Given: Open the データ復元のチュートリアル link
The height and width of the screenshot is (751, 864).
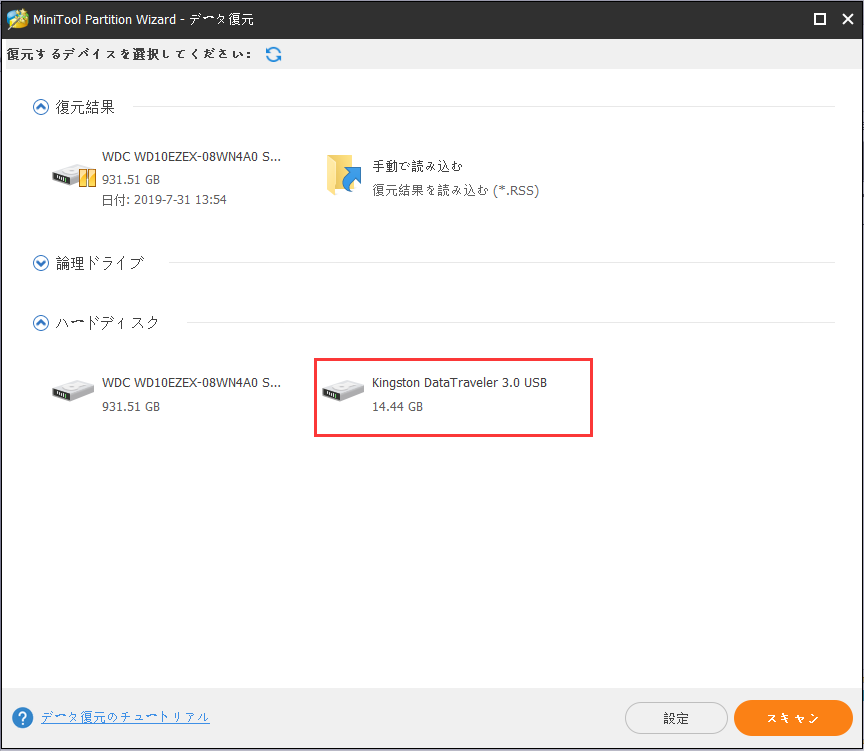Looking at the screenshot, I should click(x=125, y=717).
